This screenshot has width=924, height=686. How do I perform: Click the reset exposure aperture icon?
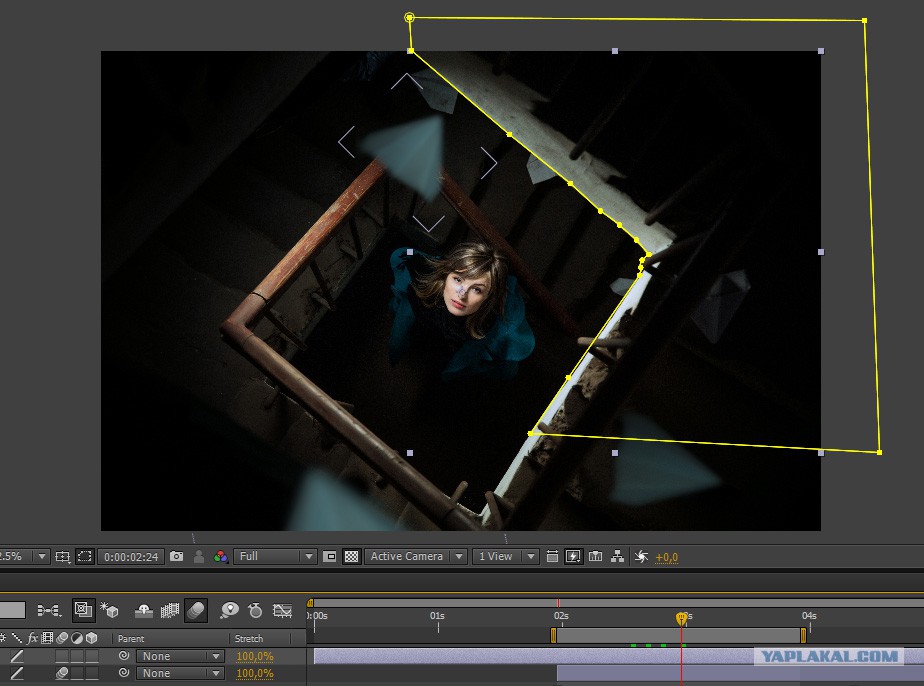(641, 556)
